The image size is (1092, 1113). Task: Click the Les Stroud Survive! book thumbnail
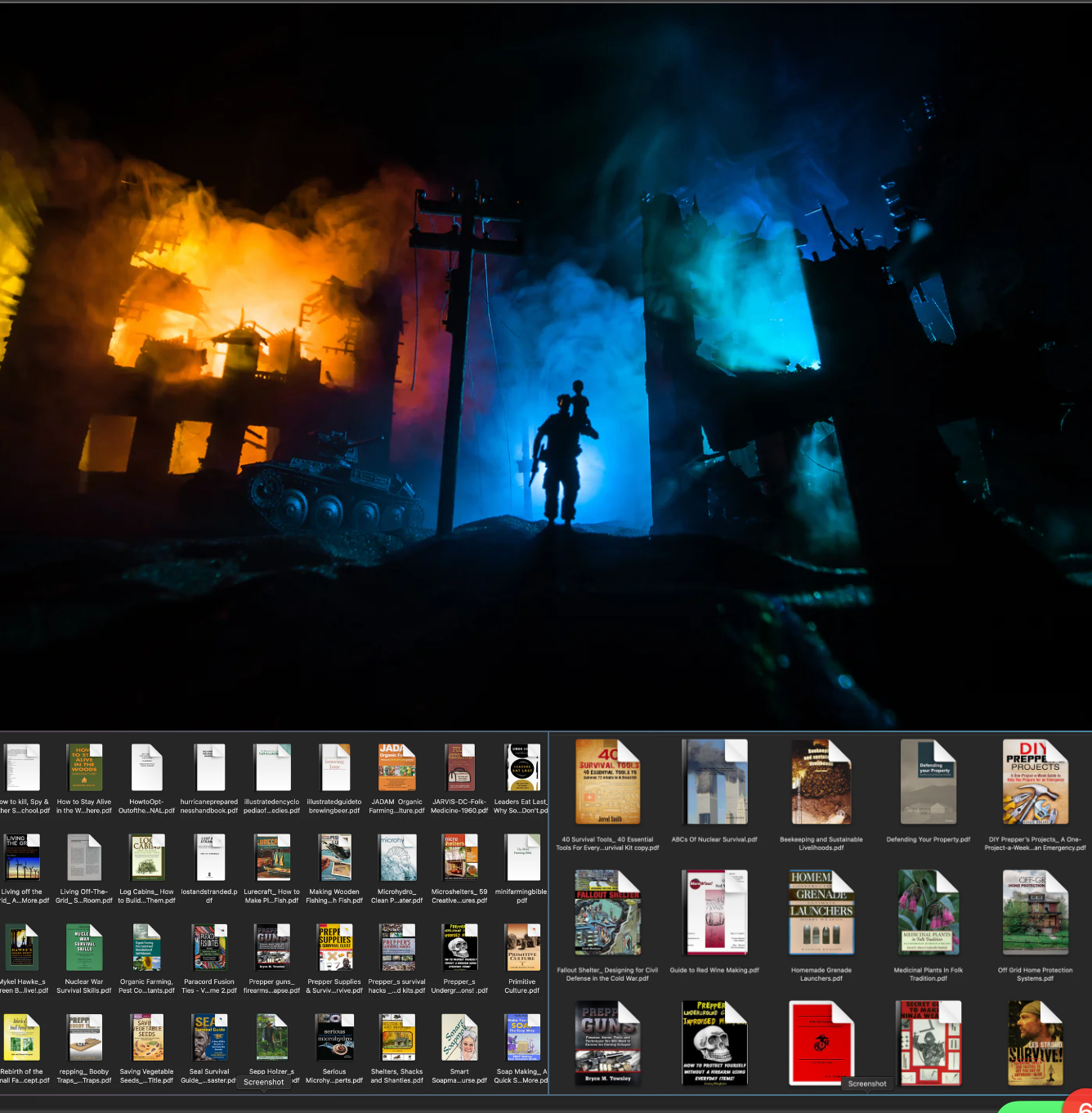pos(1035,1044)
